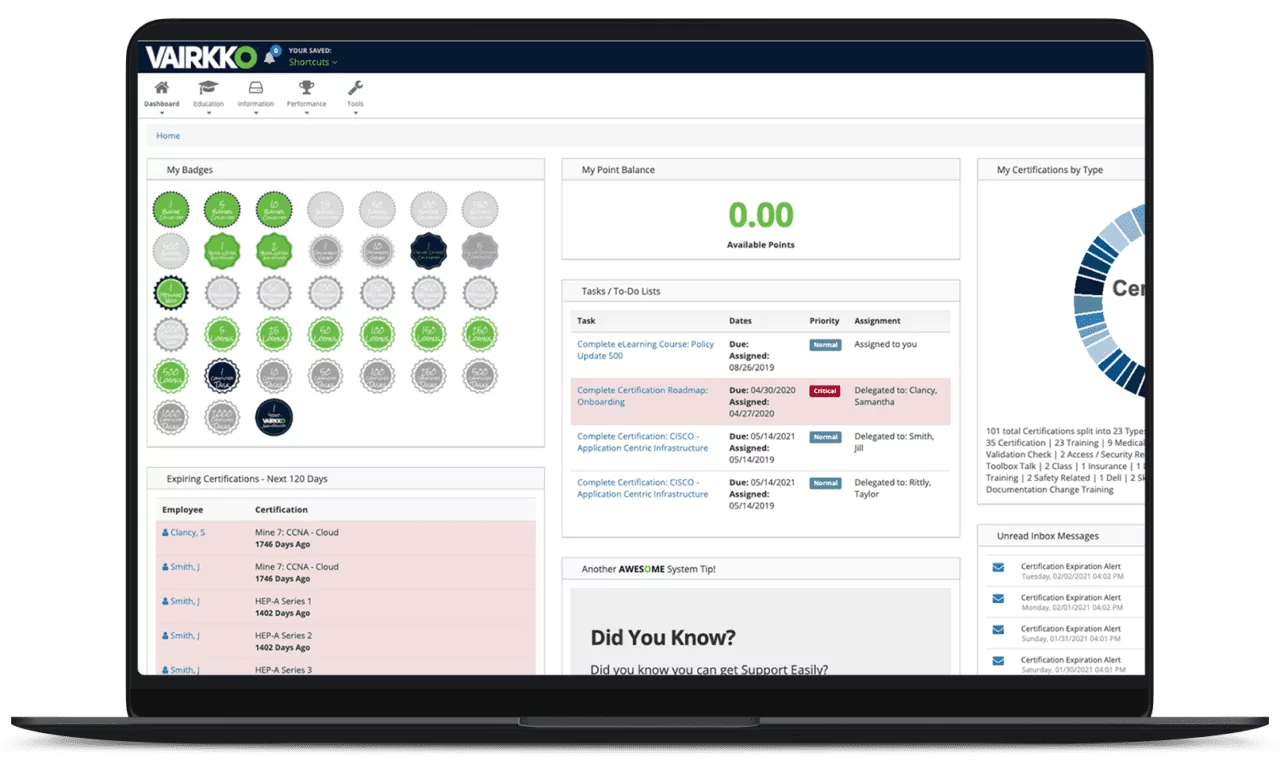Sort by the Priority column header

point(824,321)
